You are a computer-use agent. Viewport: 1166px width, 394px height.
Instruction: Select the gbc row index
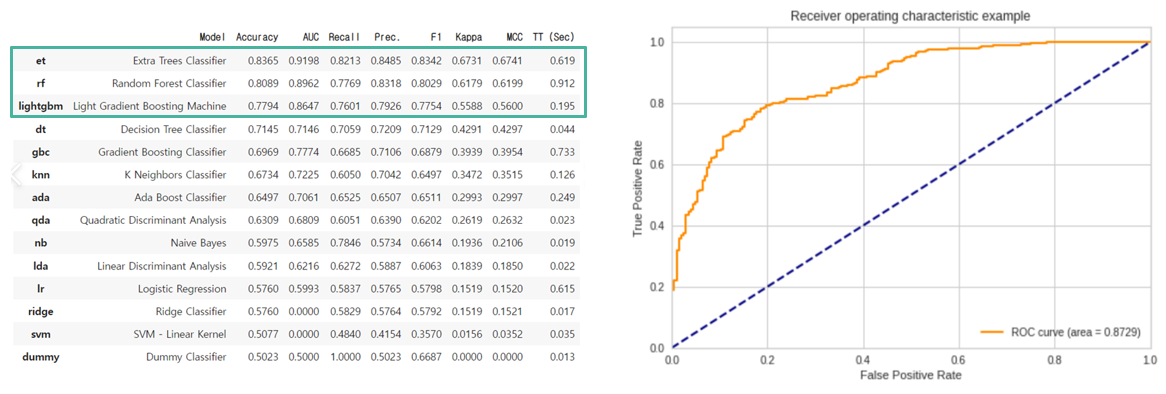[x=41, y=152]
